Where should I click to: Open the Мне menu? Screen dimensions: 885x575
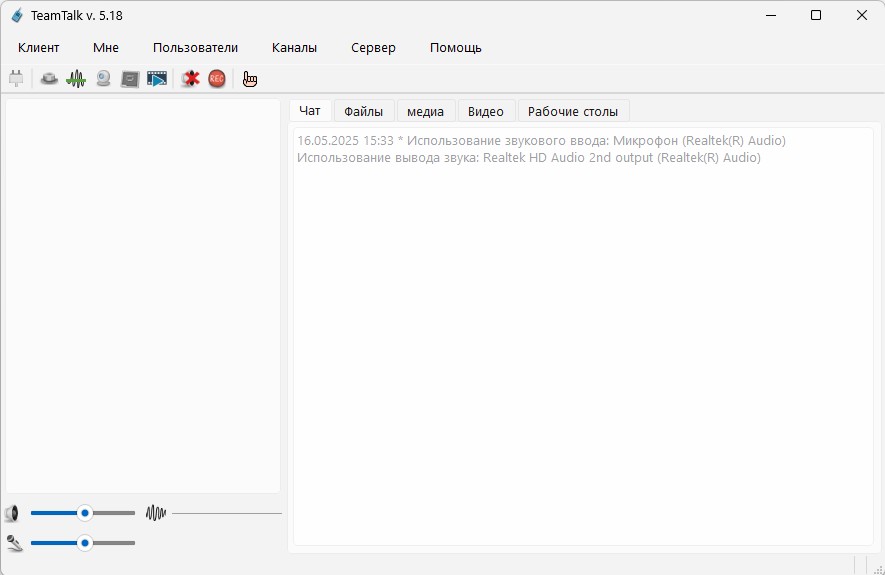coord(106,48)
